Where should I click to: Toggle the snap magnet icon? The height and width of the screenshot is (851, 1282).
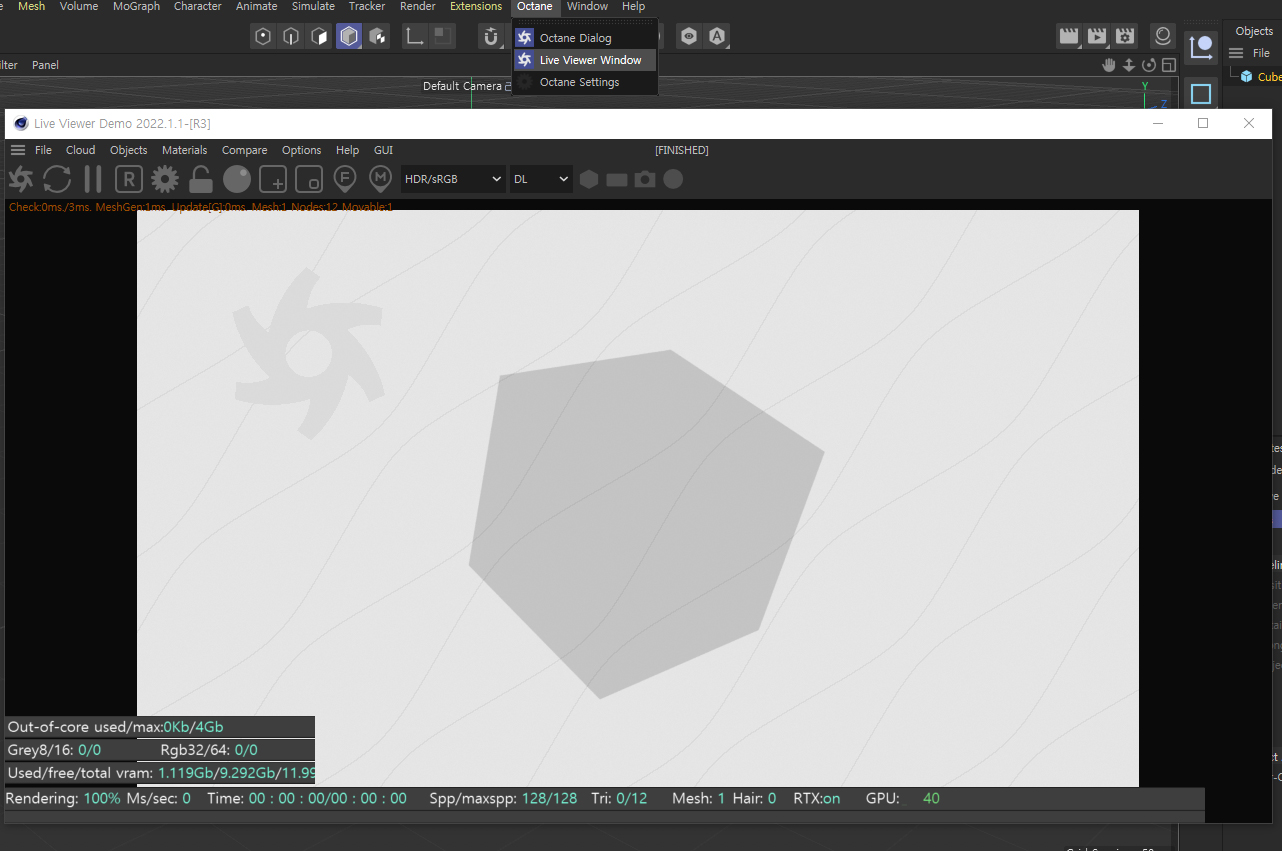point(490,37)
